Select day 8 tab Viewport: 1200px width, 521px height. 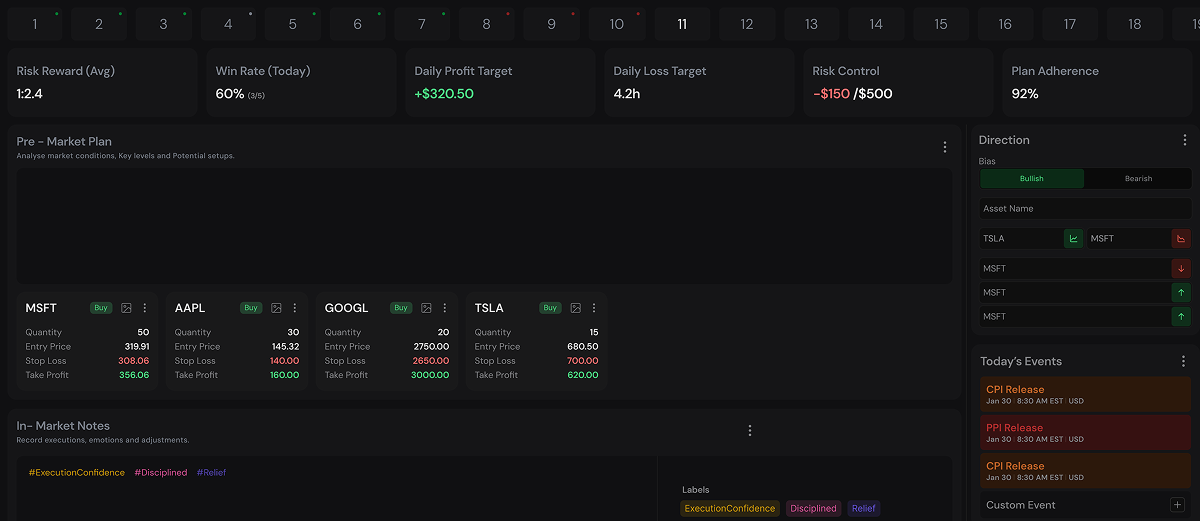point(487,24)
